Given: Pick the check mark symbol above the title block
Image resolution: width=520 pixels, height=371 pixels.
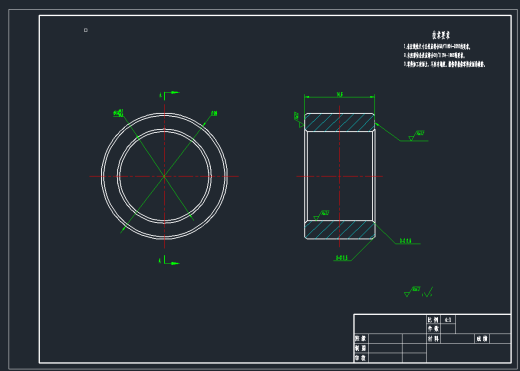Looking at the screenshot, I should (428, 292).
